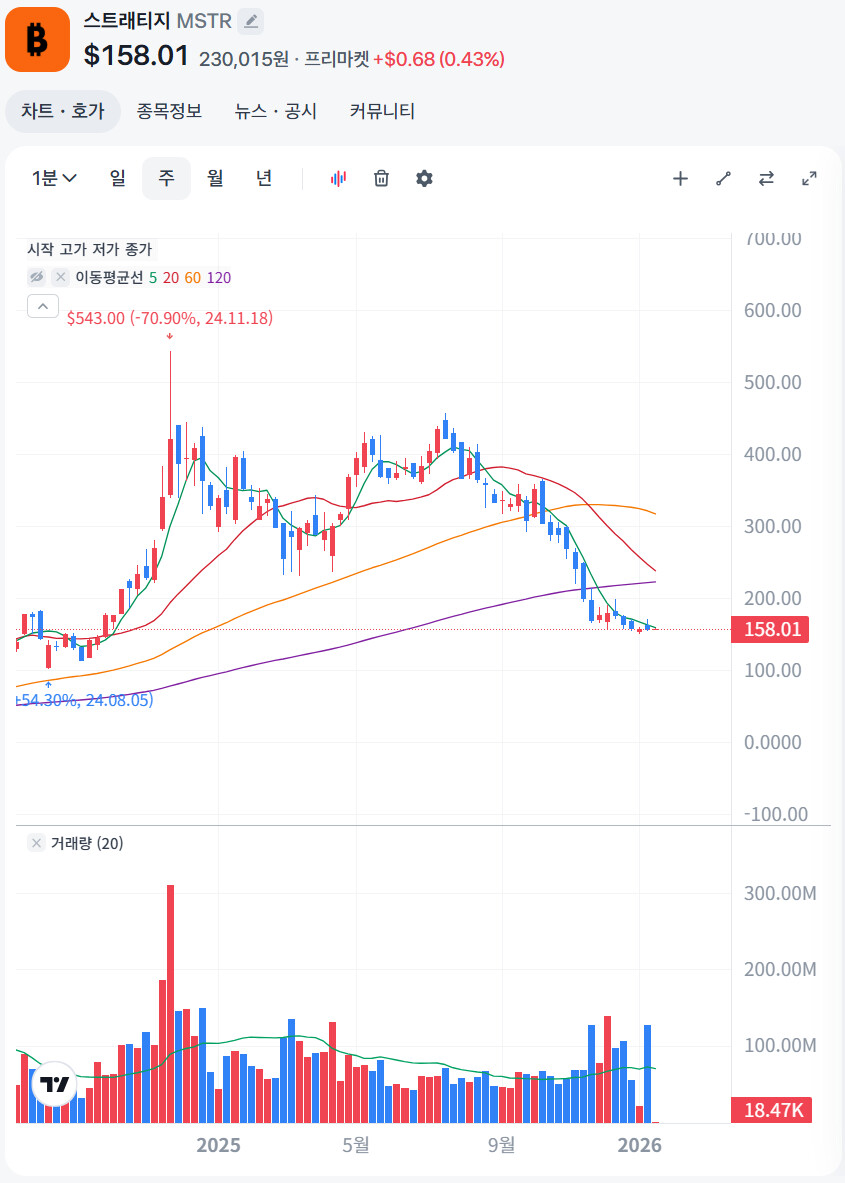Click the TradingView logo badge
The height and width of the screenshot is (1183, 845).
pyautogui.click(x=54, y=1084)
